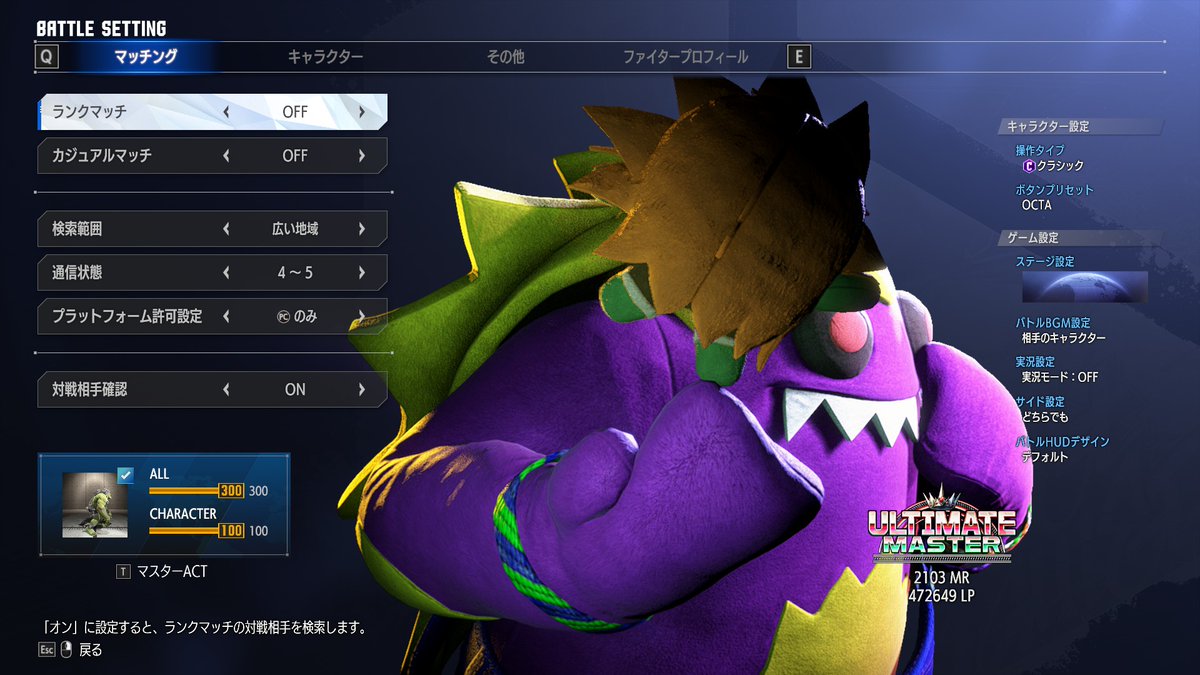Click left arrow on ランクマッチ row
This screenshot has height=675, width=1200.
(226, 112)
